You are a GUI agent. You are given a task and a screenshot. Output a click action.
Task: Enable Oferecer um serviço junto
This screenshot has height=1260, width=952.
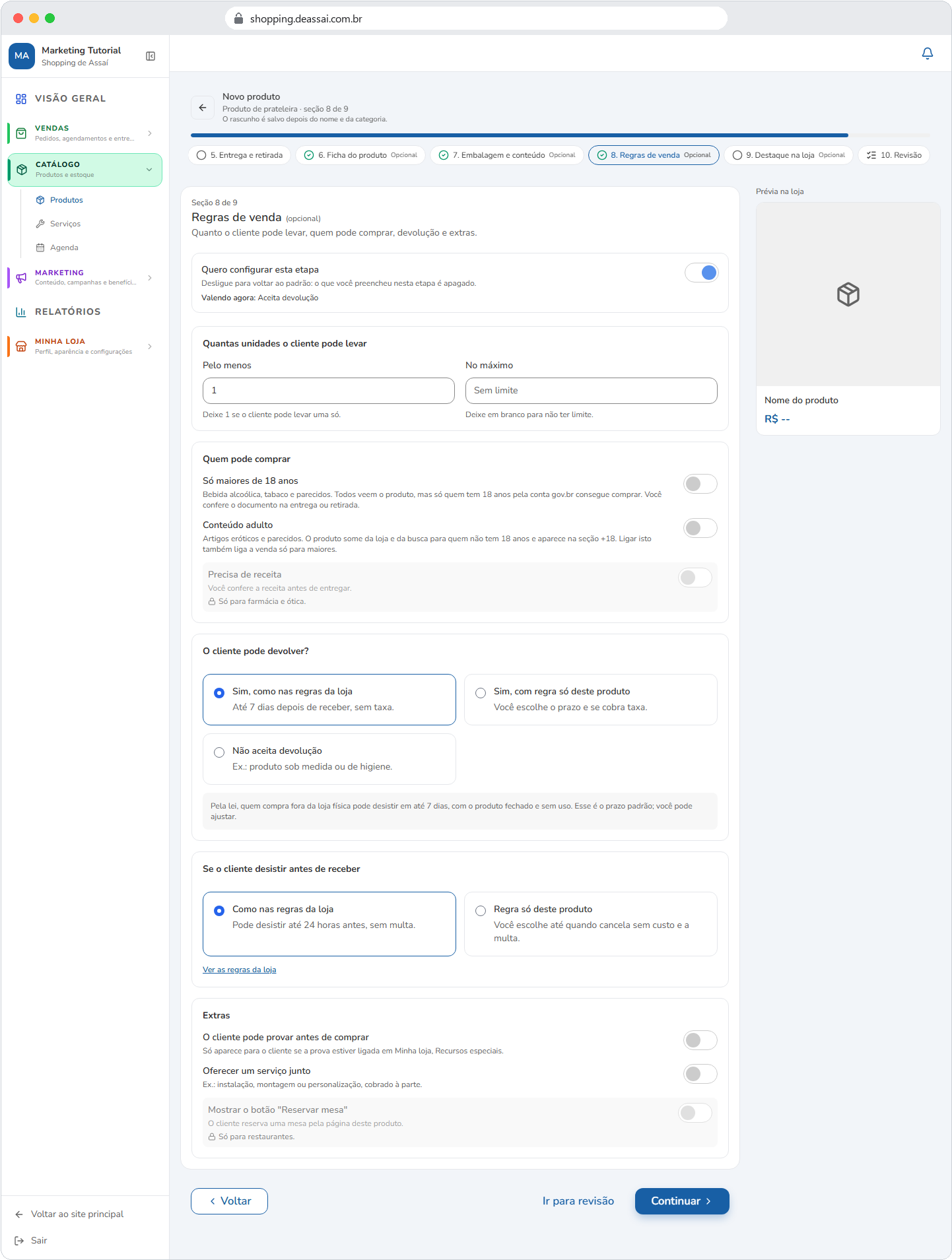700,1074
